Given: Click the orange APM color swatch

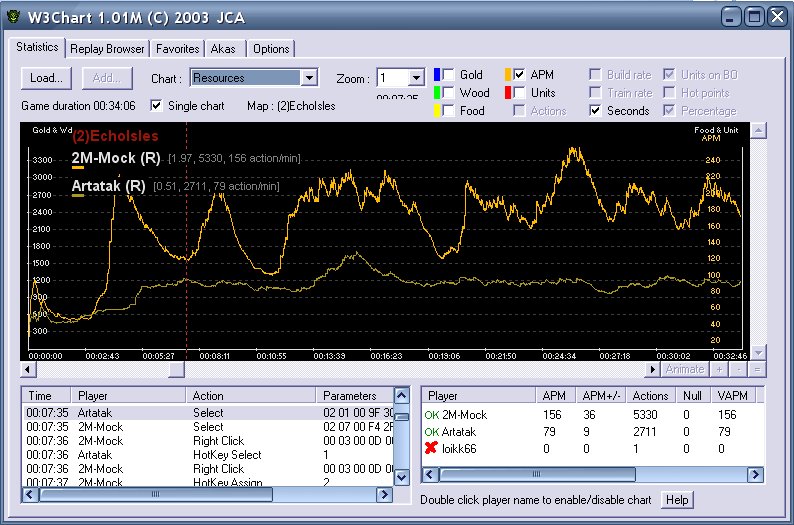Looking at the screenshot, I should [x=508, y=75].
